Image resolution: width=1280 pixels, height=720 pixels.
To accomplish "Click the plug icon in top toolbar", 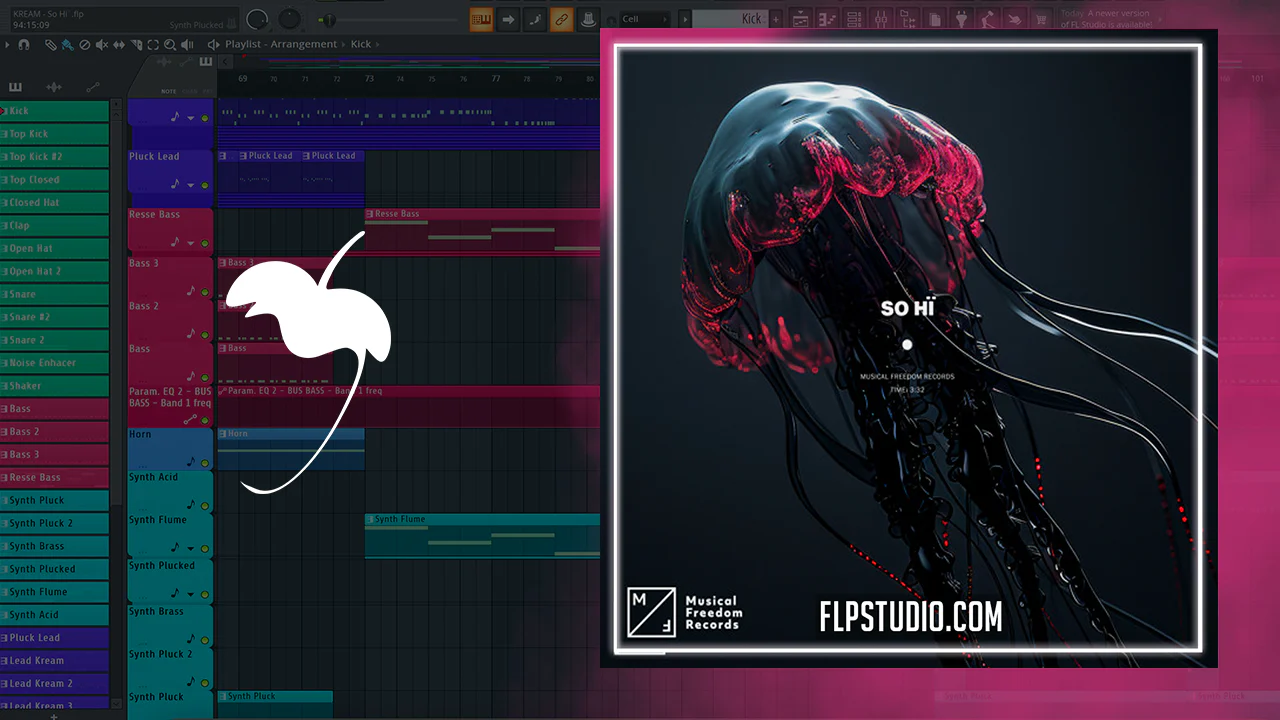I will (961, 19).
